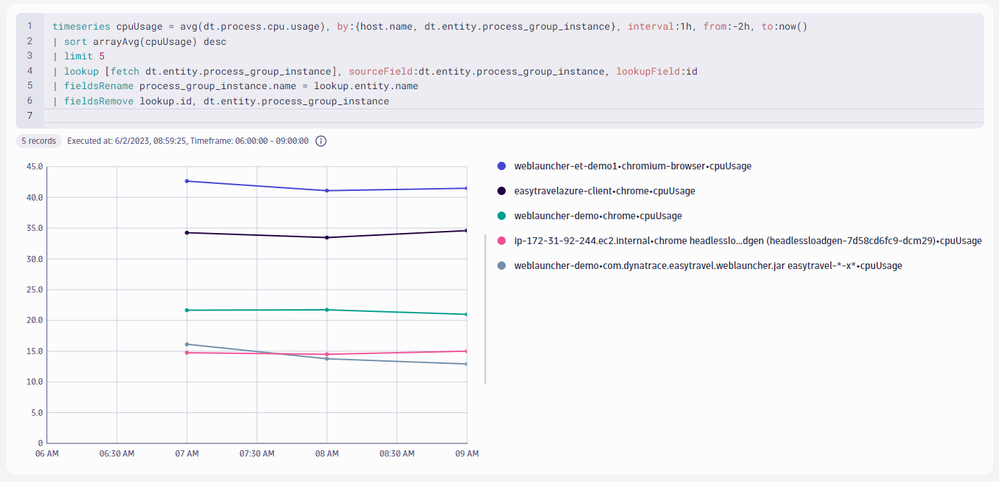Click the dark navy data point at 08 AM
Screen dimensions: 999x482
pyautogui.click(x=327, y=237)
